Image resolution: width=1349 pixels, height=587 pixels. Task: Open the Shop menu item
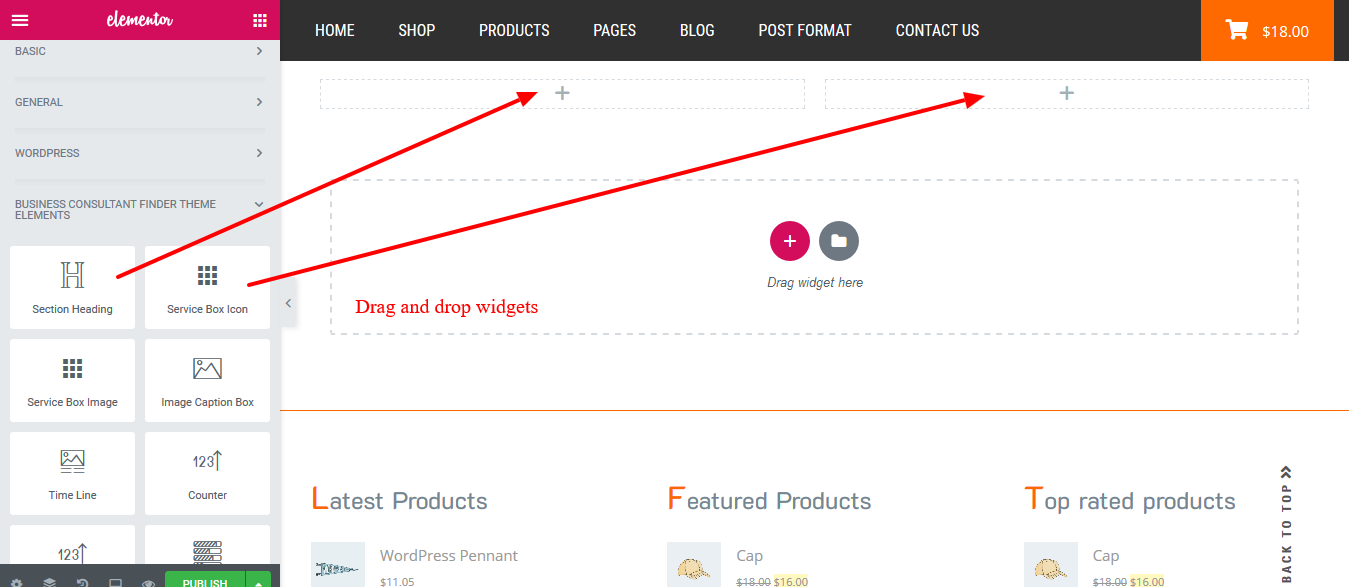tap(416, 30)
